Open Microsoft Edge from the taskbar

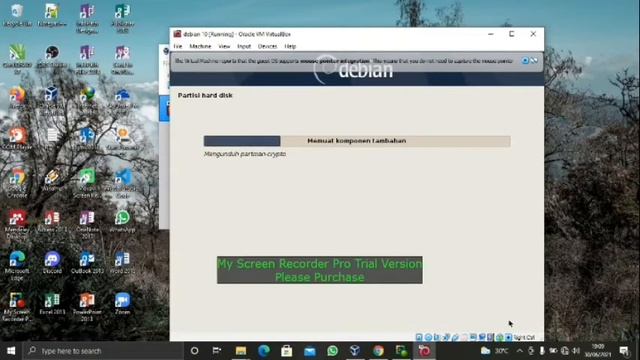pos(264,351)
